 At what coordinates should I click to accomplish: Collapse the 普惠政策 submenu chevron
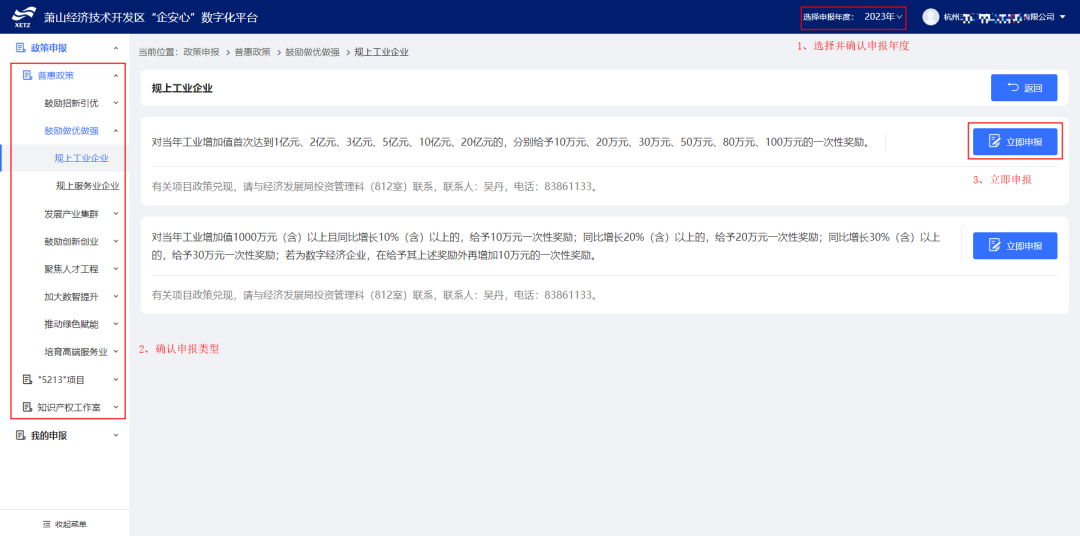[116, 75]
